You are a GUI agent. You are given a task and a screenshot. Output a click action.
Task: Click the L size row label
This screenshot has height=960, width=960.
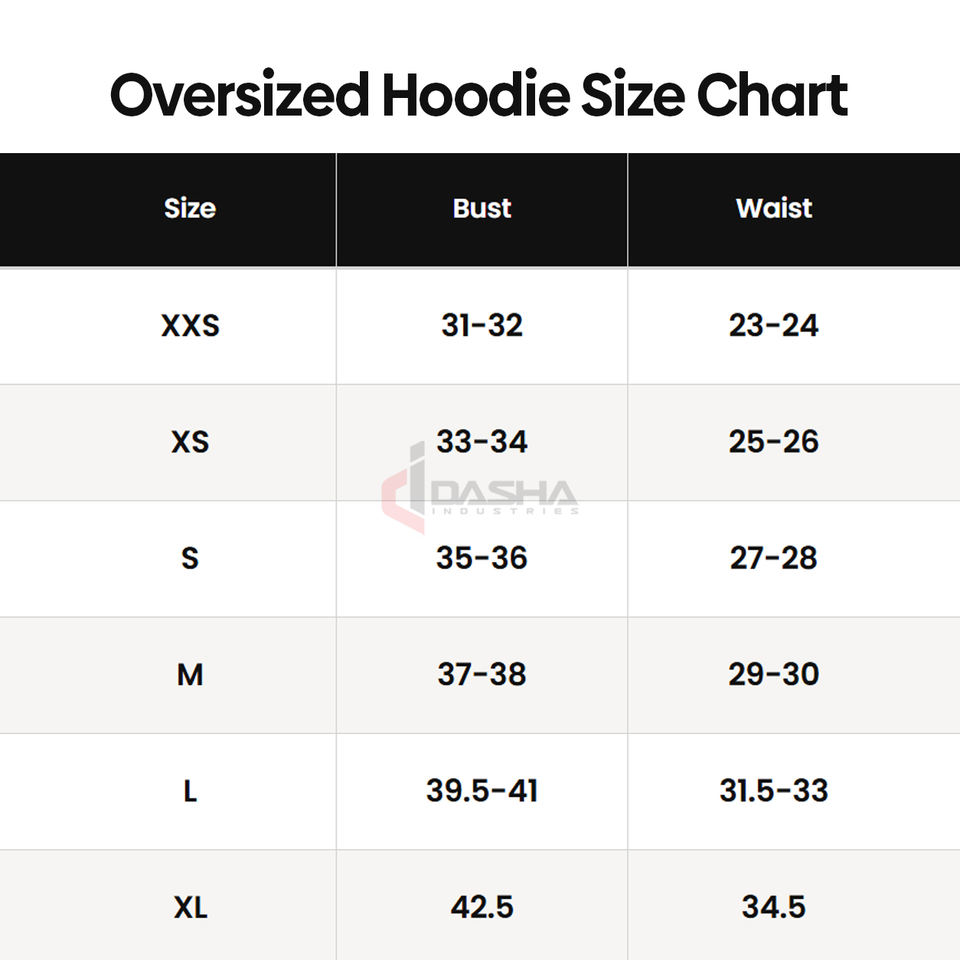pyautogui.click(x=190, y=790)
